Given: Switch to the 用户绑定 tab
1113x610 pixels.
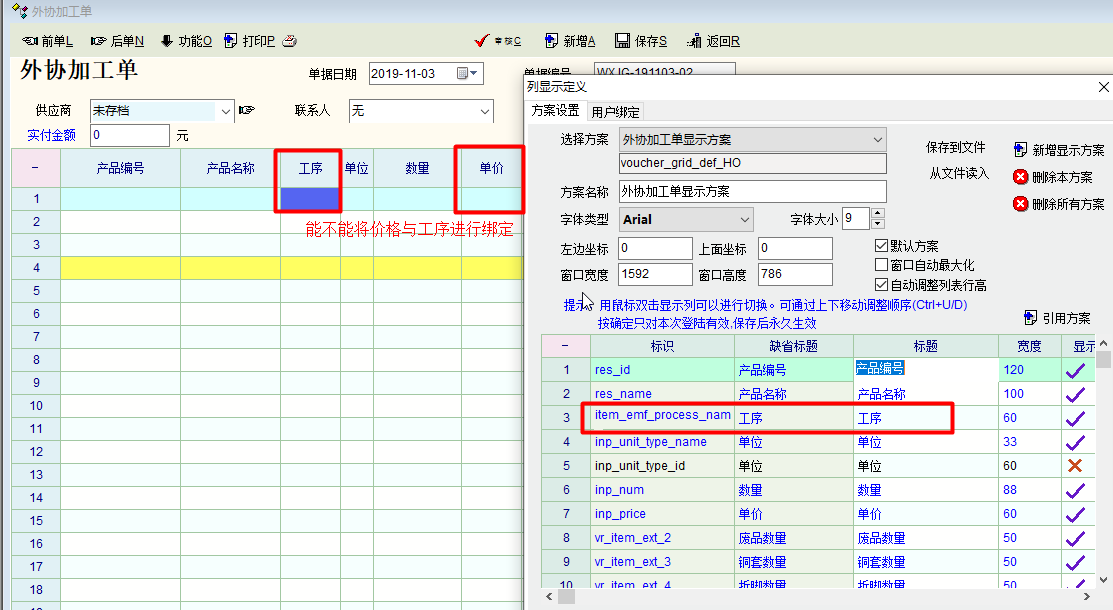Looking at the screenshot, I should 615,112.
